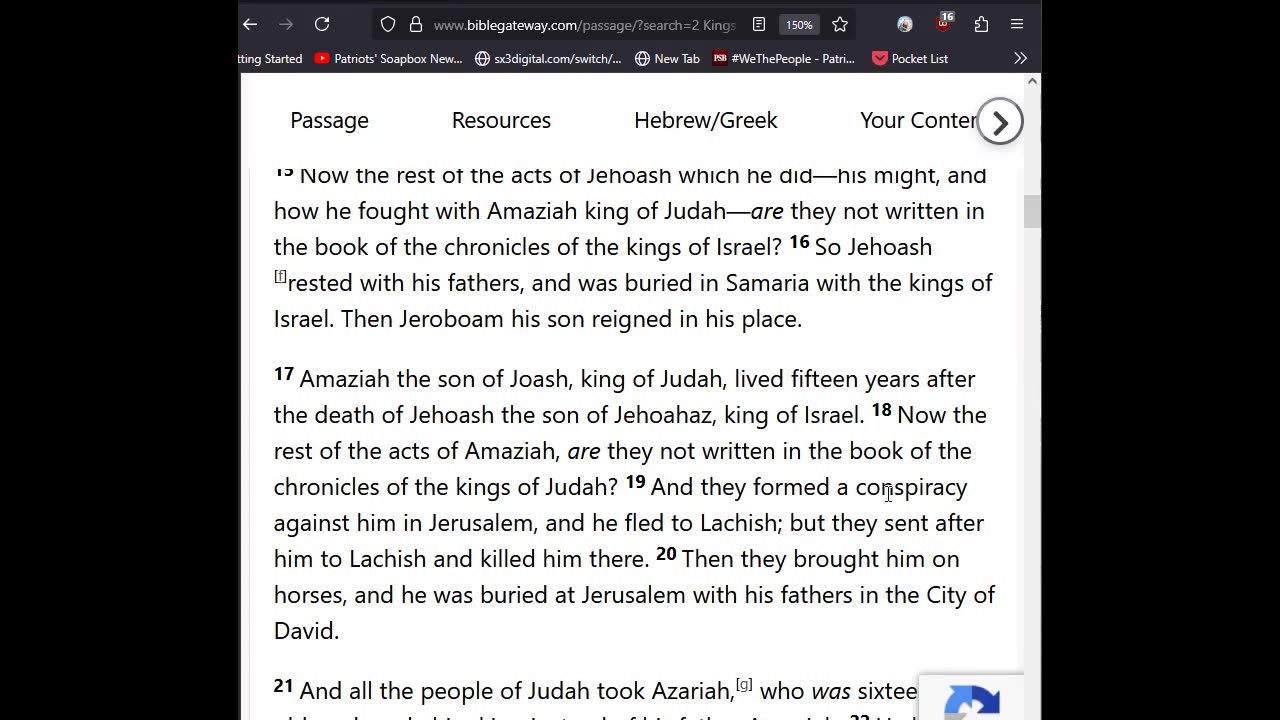Reset the 150% zoom level
Viewport: 1280px width, 720px height.
[798, 24]
